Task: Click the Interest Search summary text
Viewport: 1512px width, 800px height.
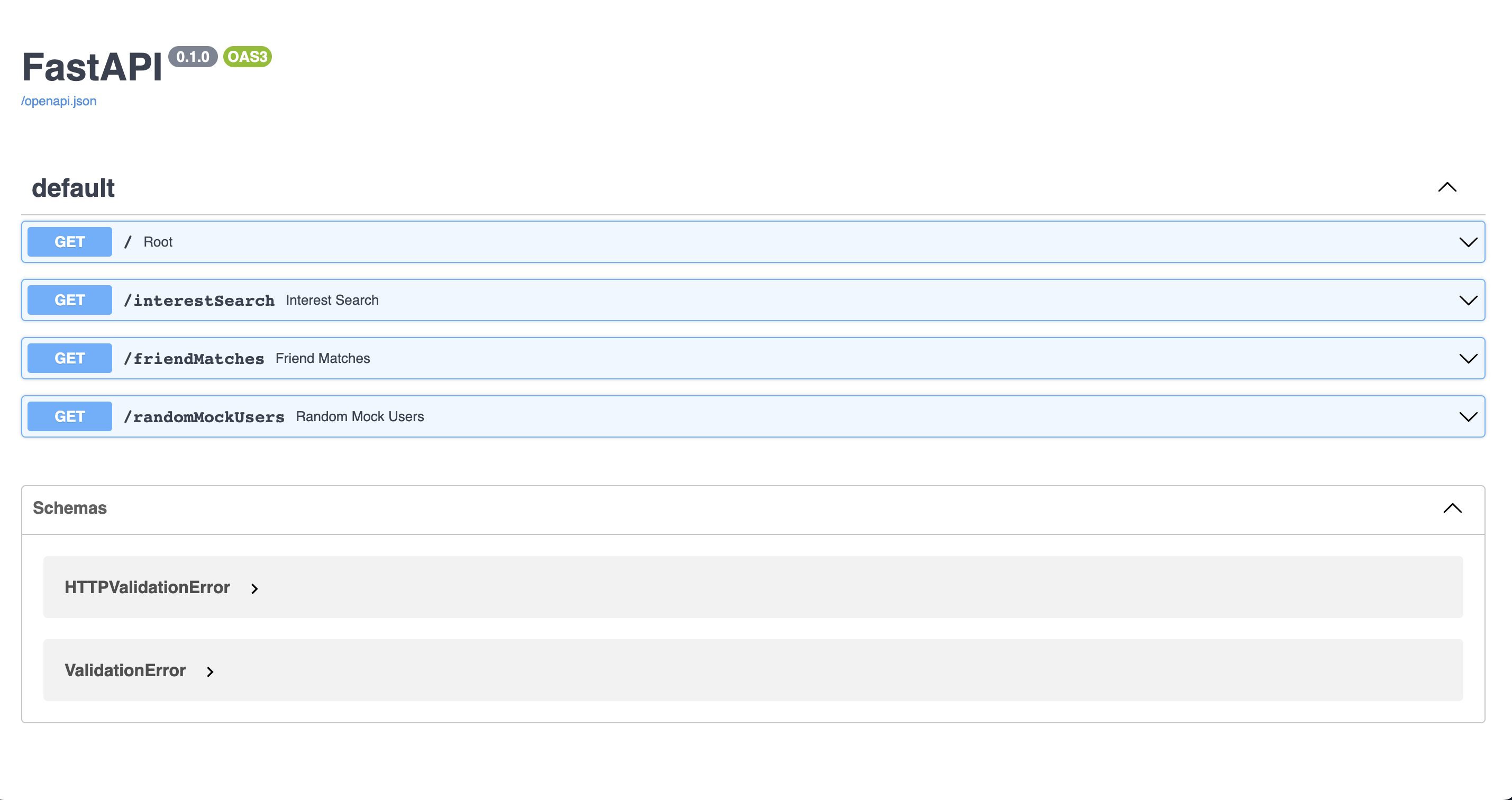Action: click(332, 300)
